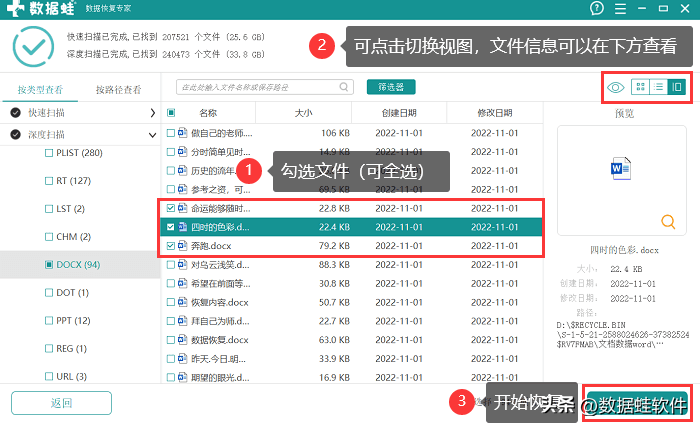
Task: Check the PLIST (280) checkbox
Action: pyautogui.click(x=49, y=153)
